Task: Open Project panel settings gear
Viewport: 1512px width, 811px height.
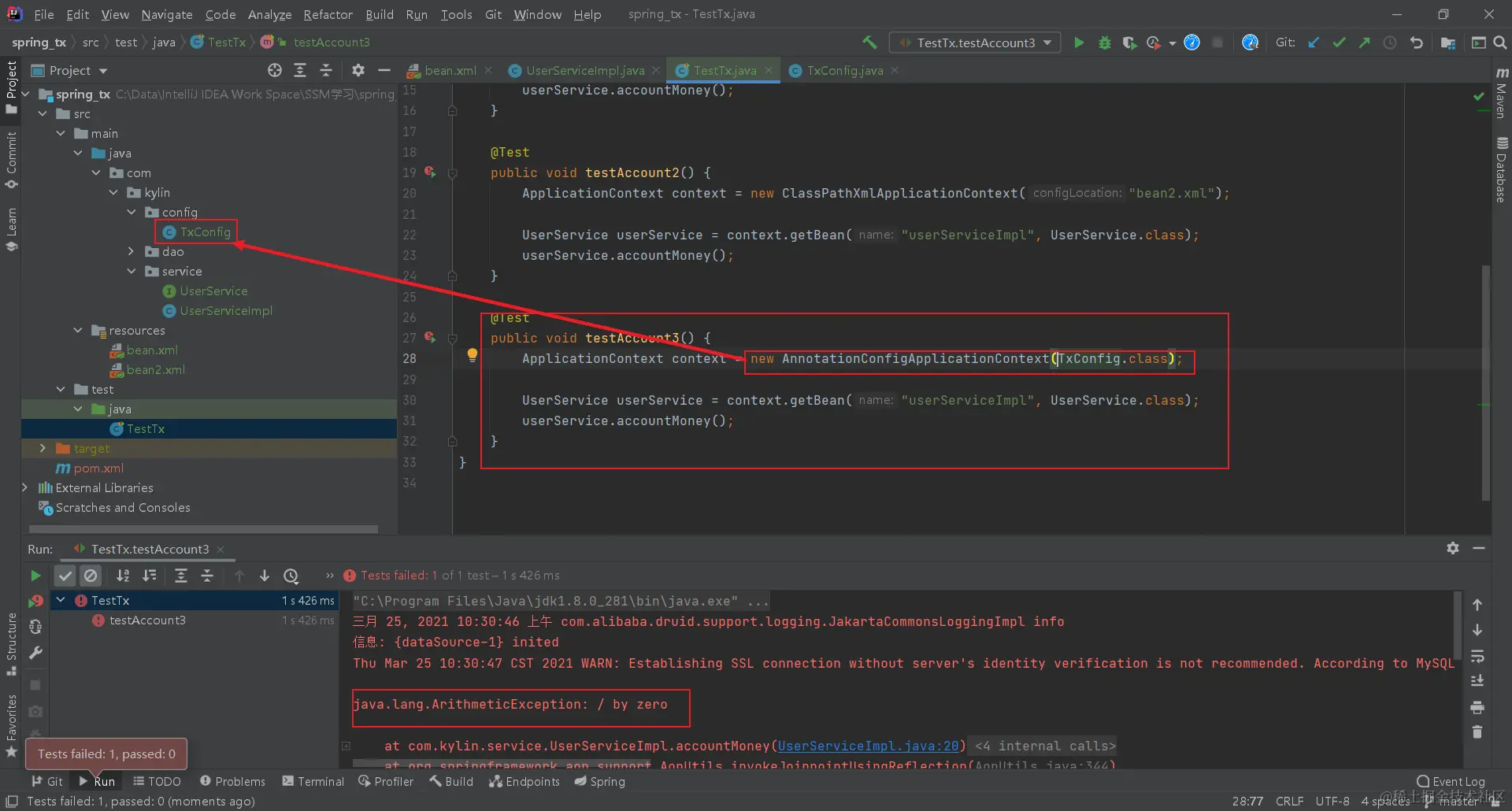Action: [358, 71]
